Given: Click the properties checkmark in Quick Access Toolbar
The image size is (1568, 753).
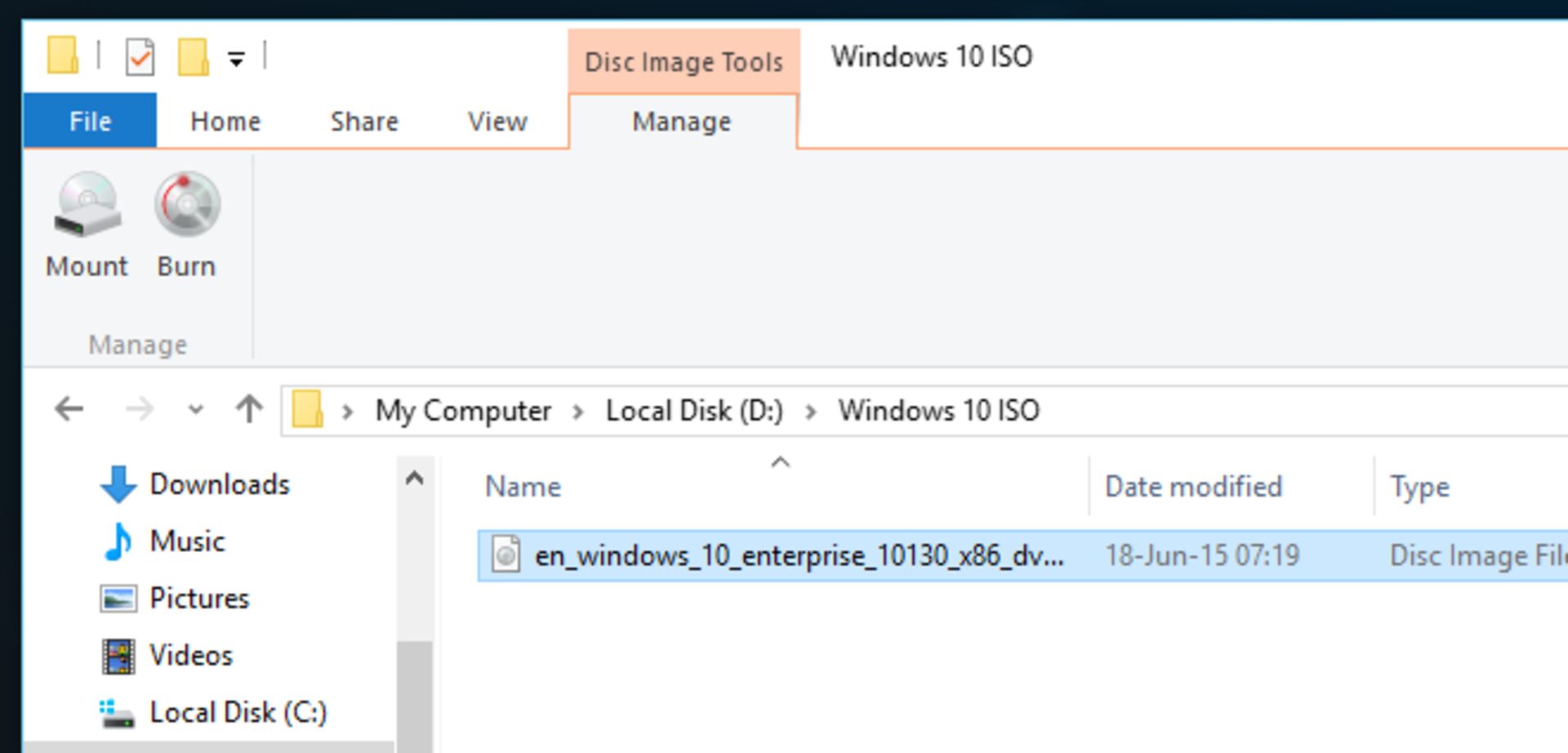Looking at the screenshot, I should pos(140,56).
